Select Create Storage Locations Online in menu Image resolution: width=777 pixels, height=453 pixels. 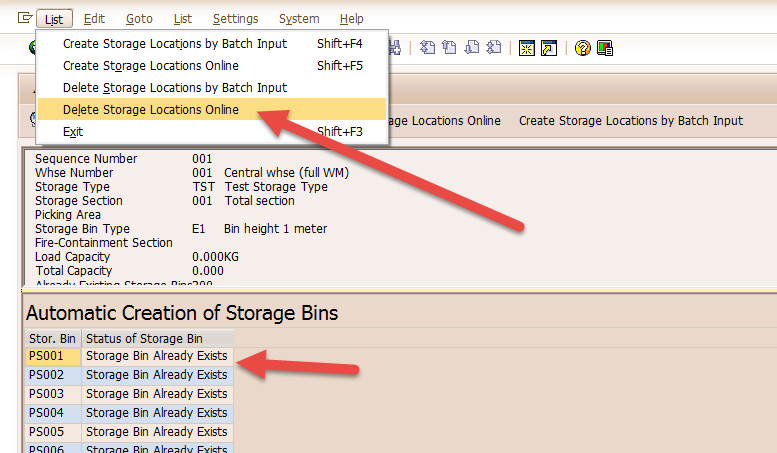(150, 65)
